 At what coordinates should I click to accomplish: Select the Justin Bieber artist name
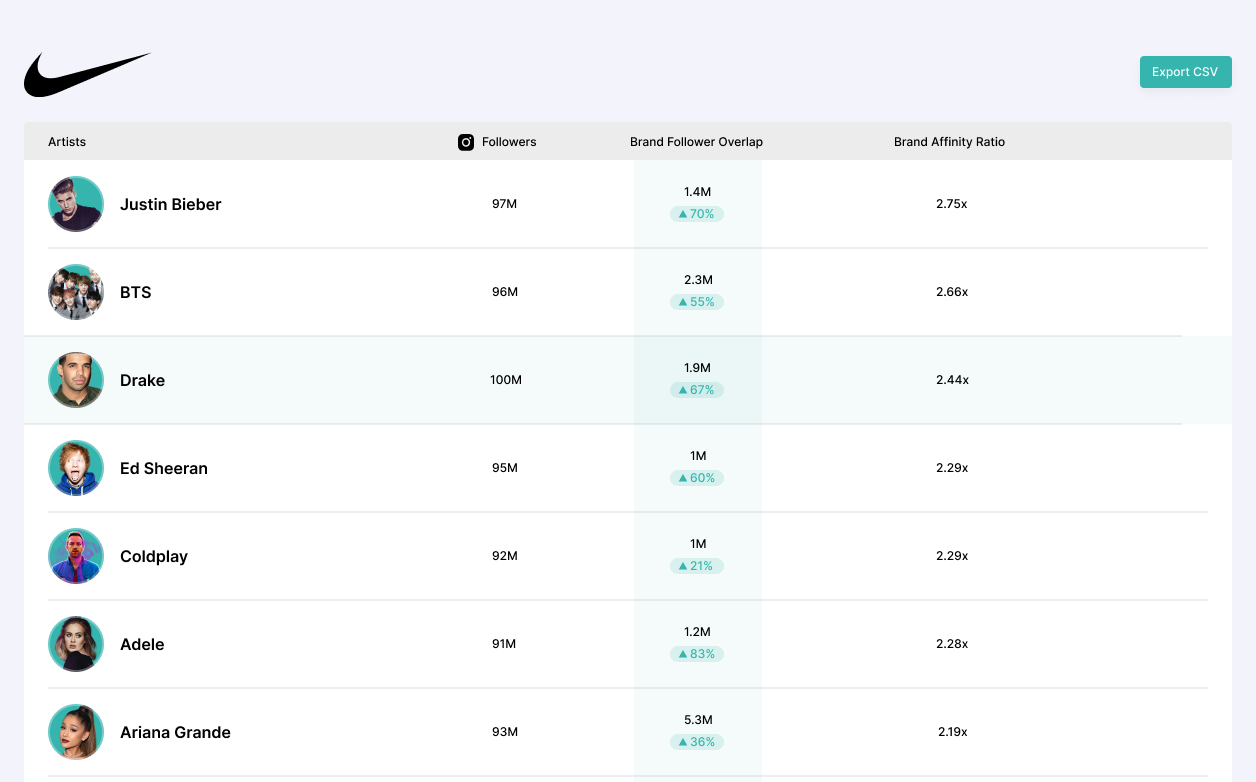(170, 204)
